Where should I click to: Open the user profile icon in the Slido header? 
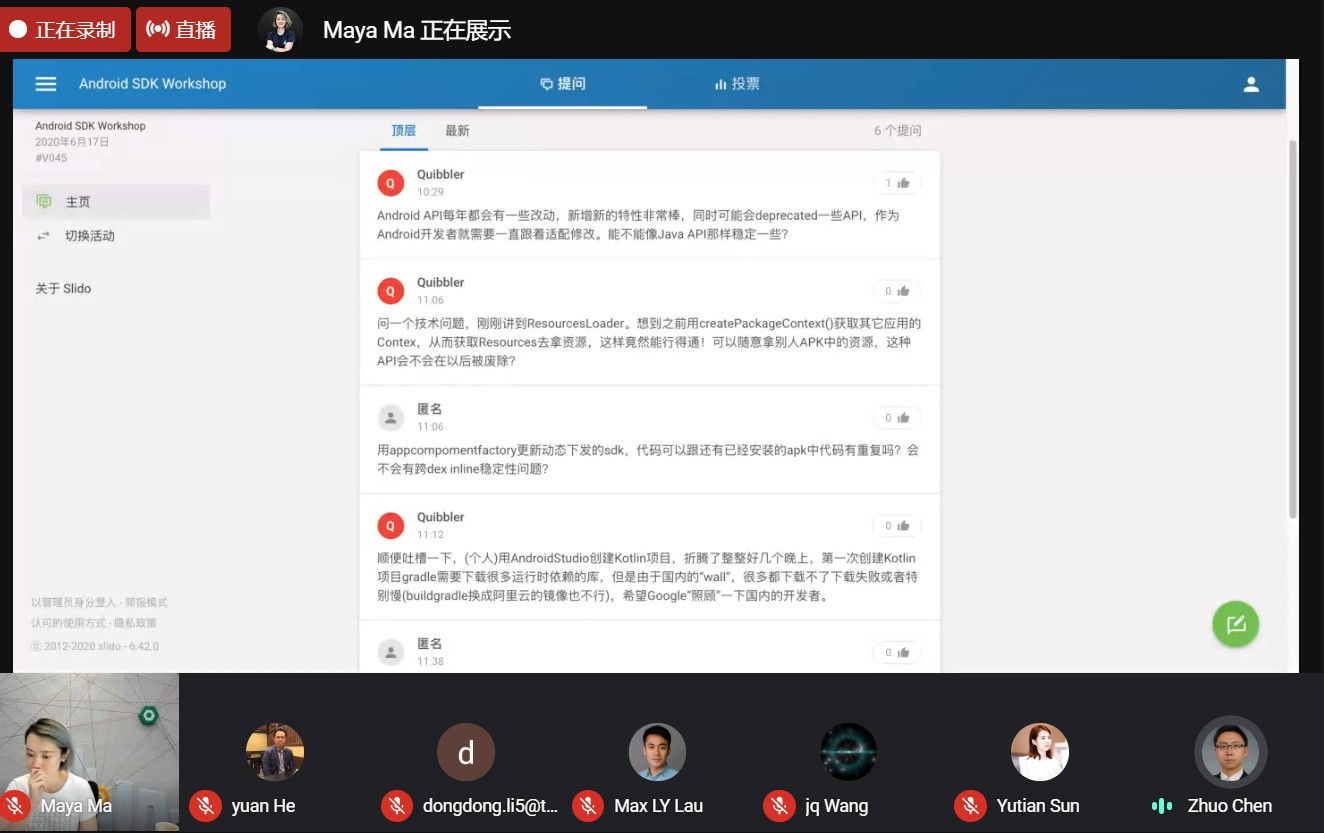coord(1251,85)
